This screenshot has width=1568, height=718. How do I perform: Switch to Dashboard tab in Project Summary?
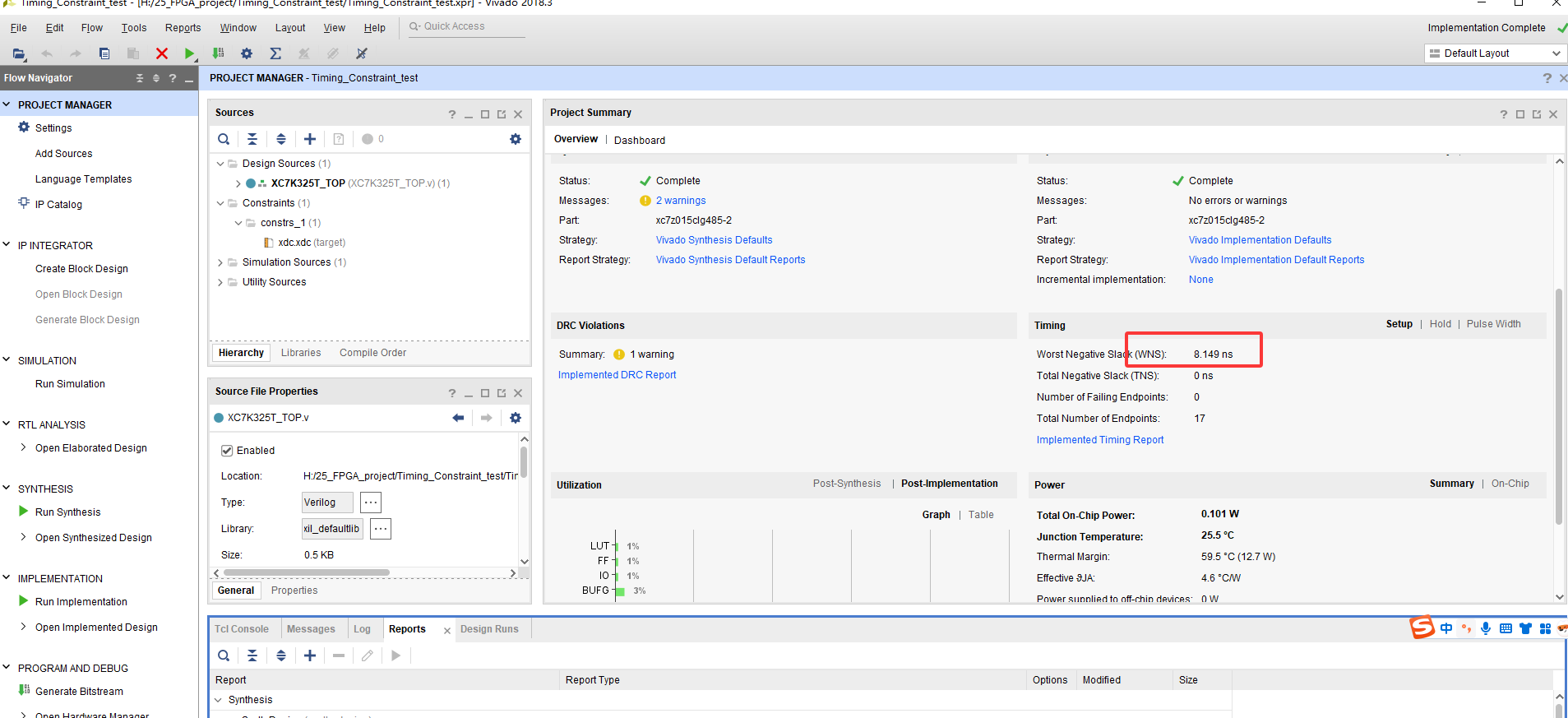[x=640, y=140]
